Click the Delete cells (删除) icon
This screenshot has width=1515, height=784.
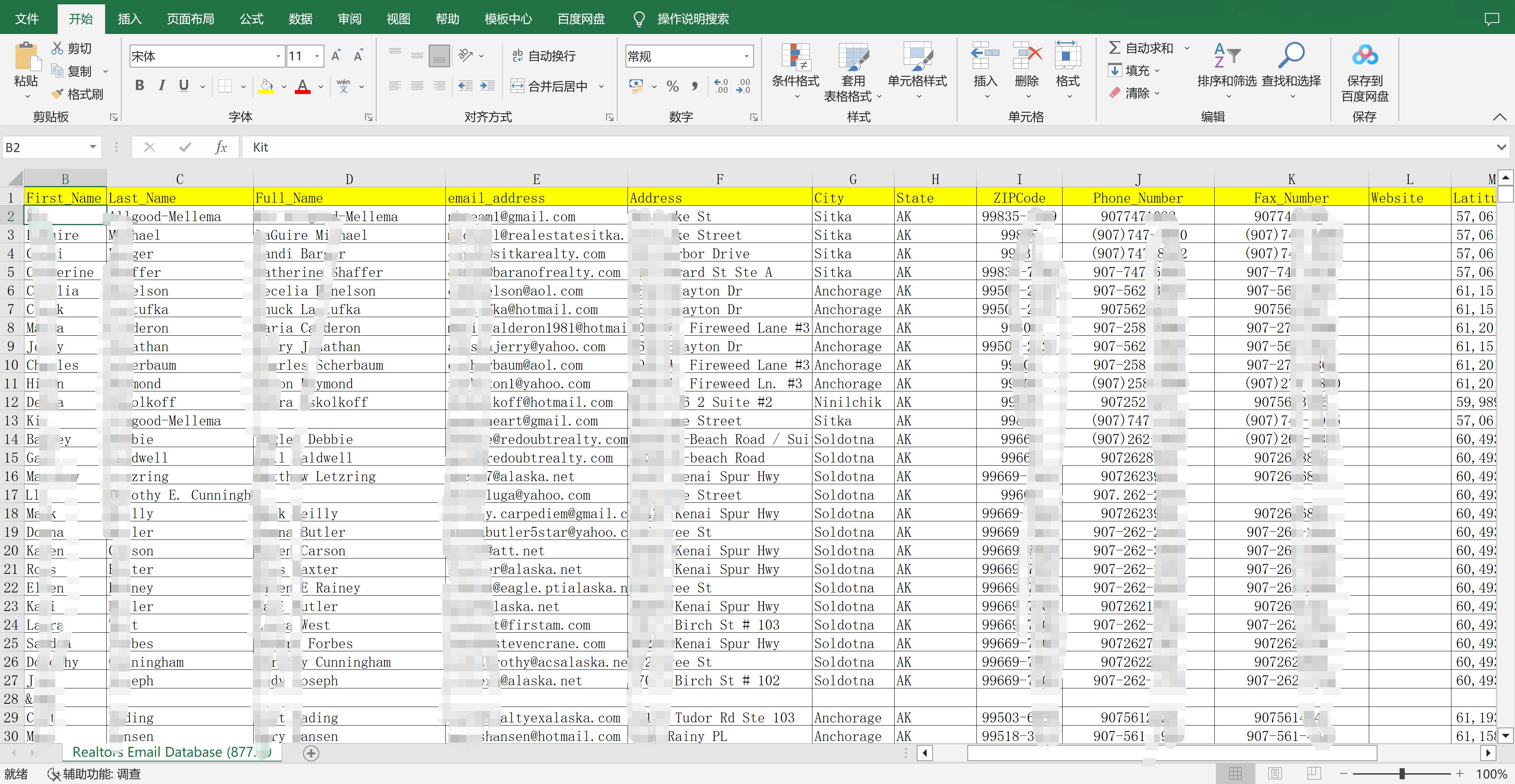(1027, 56)
